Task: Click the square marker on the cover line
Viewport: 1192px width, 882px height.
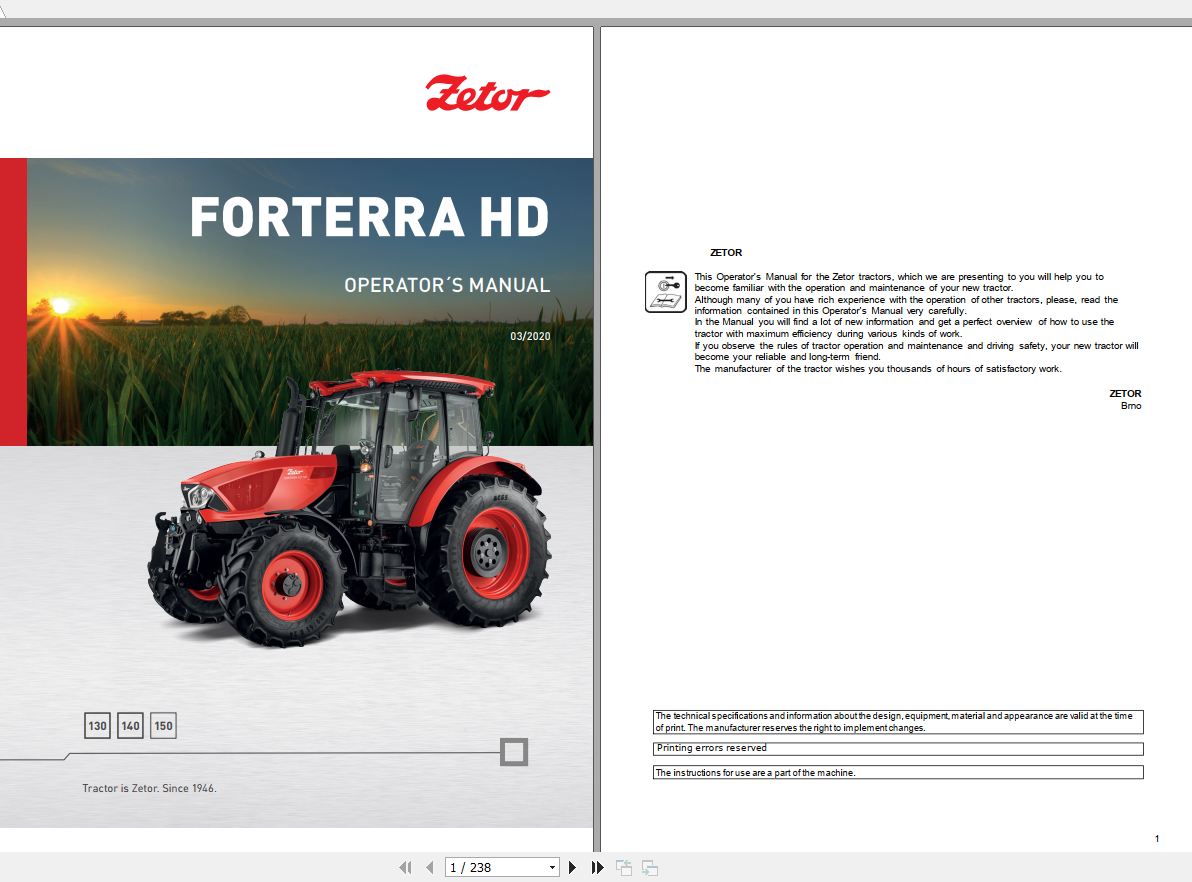Action: pyautogui.click(x=514, y=752)
